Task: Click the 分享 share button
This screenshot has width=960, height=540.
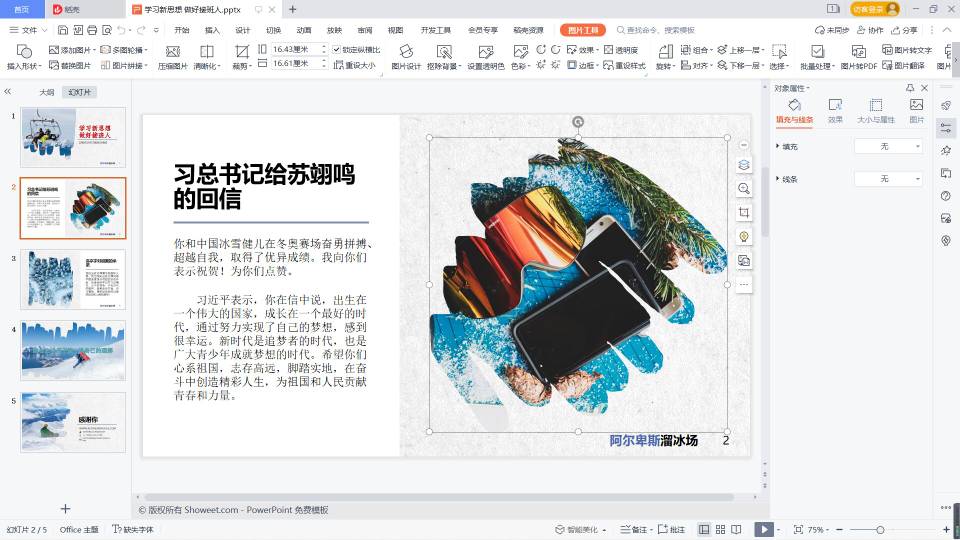Action: click(904, 30)
